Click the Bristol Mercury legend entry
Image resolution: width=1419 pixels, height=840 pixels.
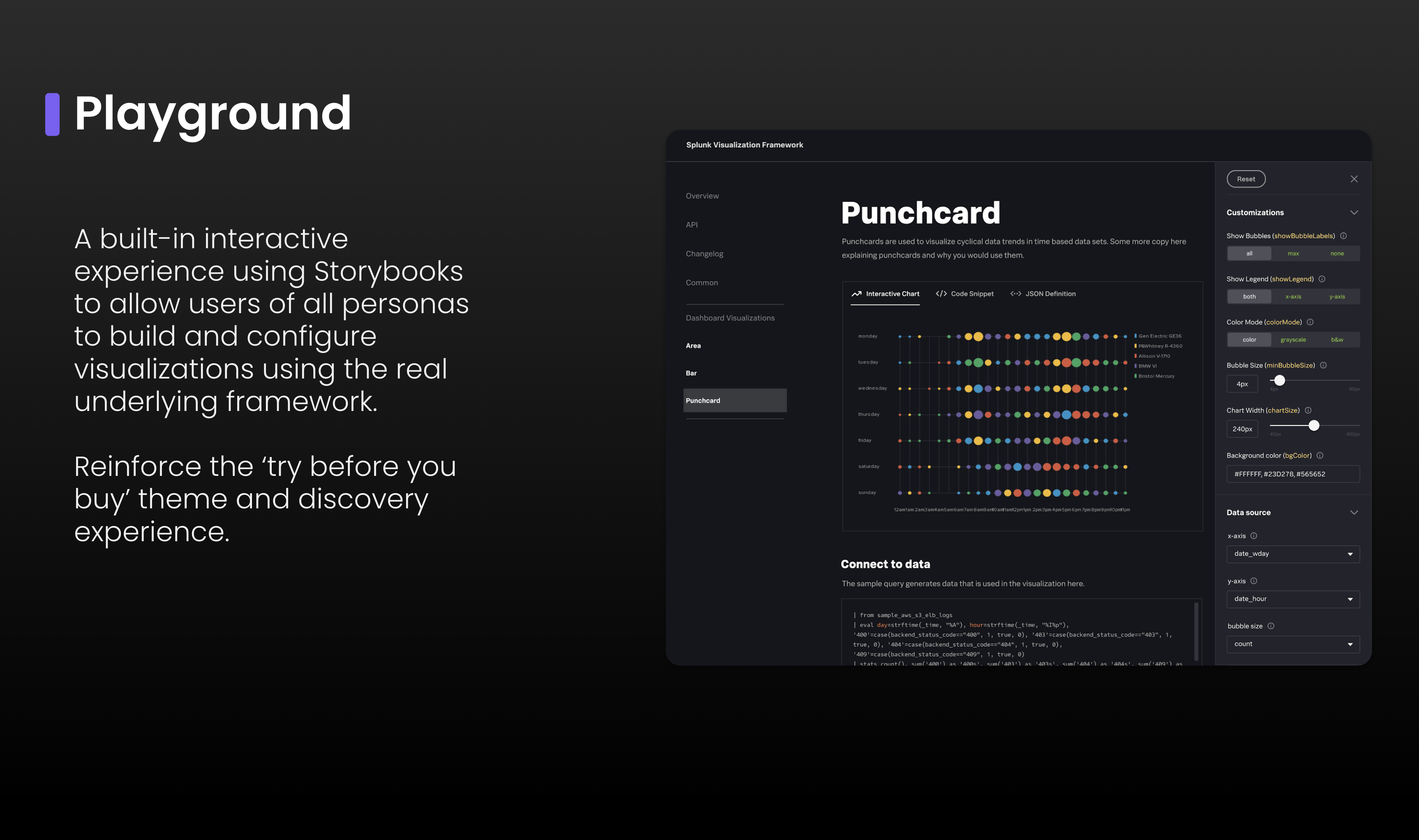coord(1155,376)
